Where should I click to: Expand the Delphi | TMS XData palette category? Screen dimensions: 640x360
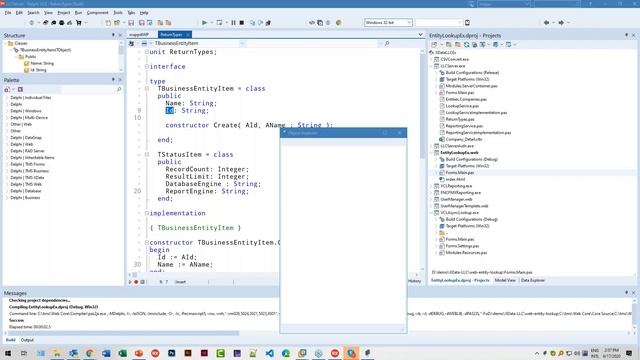7,178
